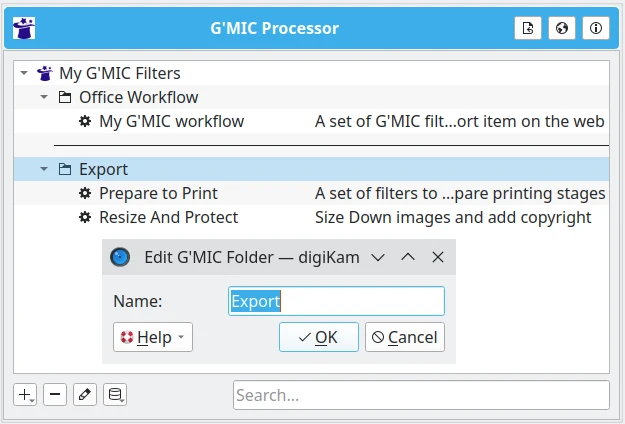625x424 pixels.
Task: Confirm the folder name with OK
Action: tap(318, 337)
